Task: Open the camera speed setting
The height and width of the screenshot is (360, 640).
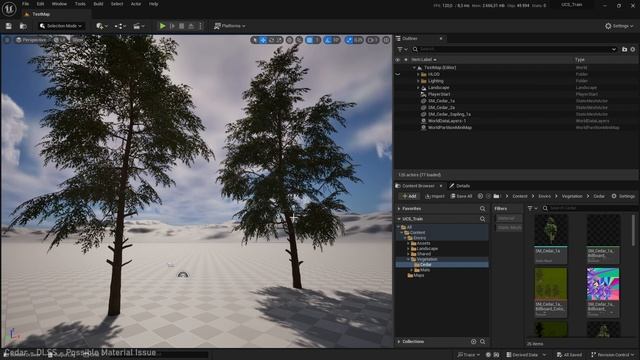Action: (372, 40)
